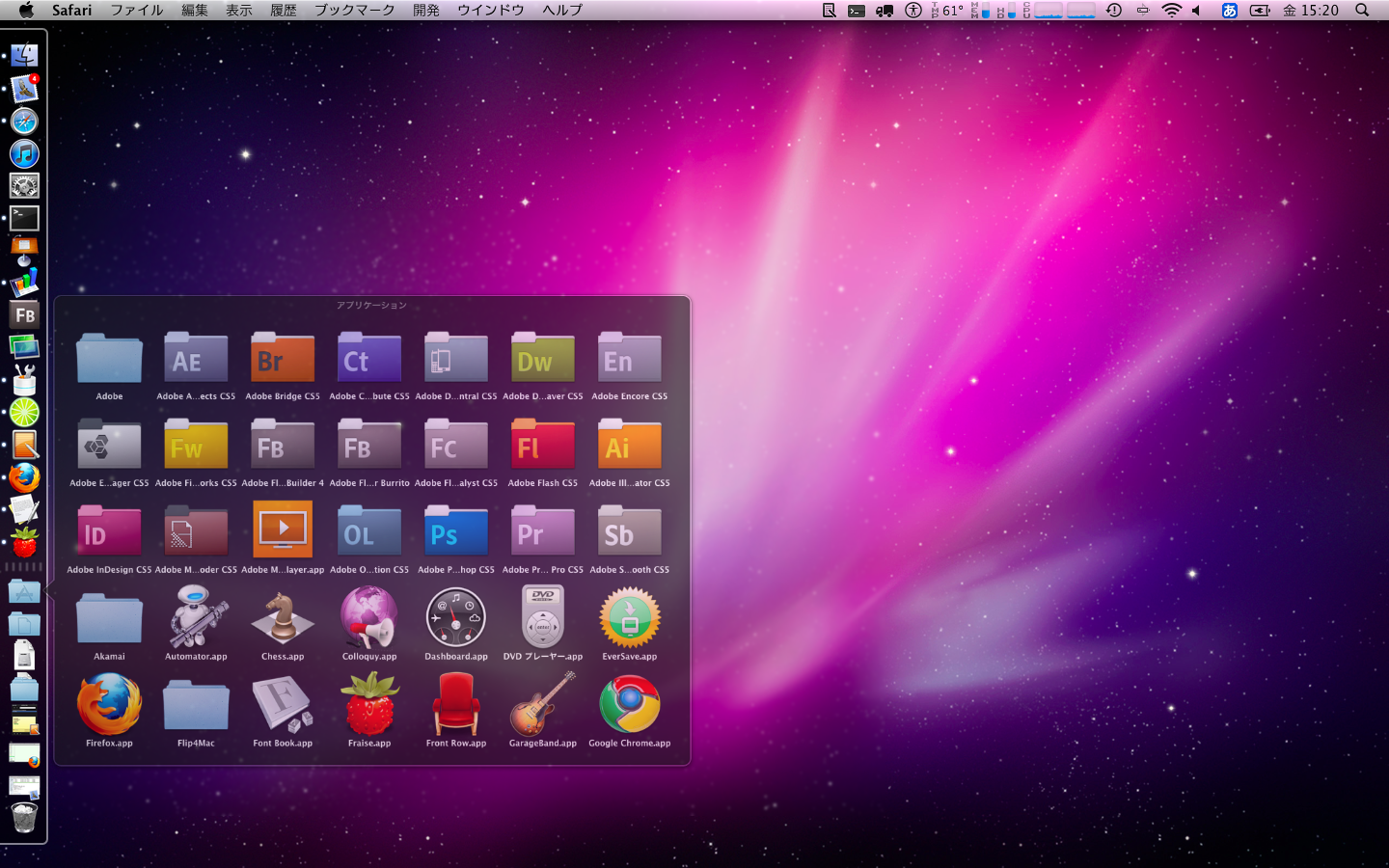Open the Adobe Illustrator CS5 folder
The image size is (1389, 868).
tap(630, 447)
